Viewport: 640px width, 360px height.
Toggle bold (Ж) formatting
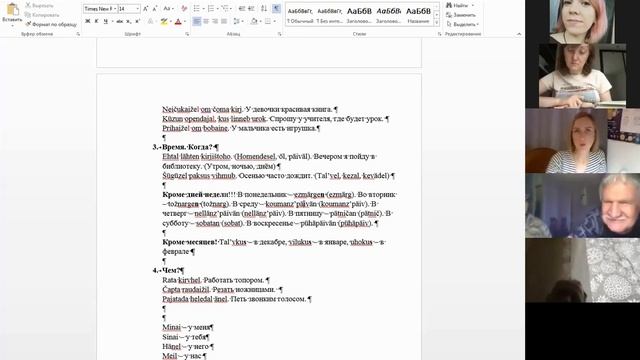[x=87, y=21]
